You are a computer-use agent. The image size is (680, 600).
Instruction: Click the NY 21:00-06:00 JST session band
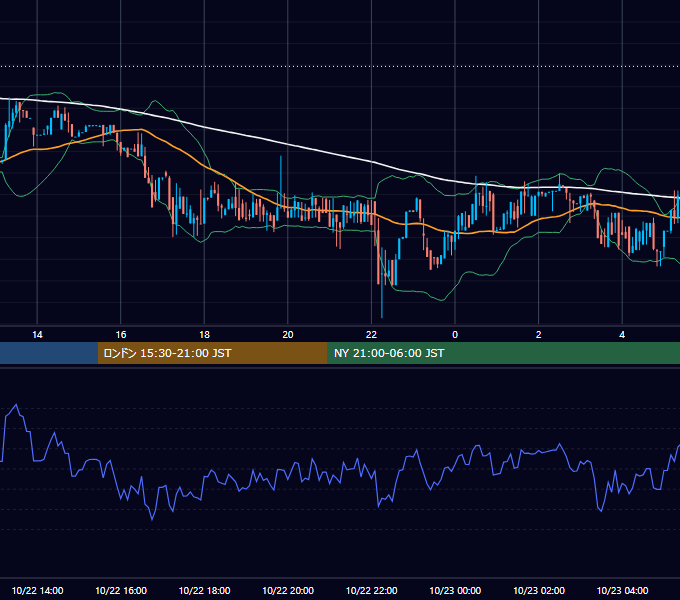[x=503, y=353]
